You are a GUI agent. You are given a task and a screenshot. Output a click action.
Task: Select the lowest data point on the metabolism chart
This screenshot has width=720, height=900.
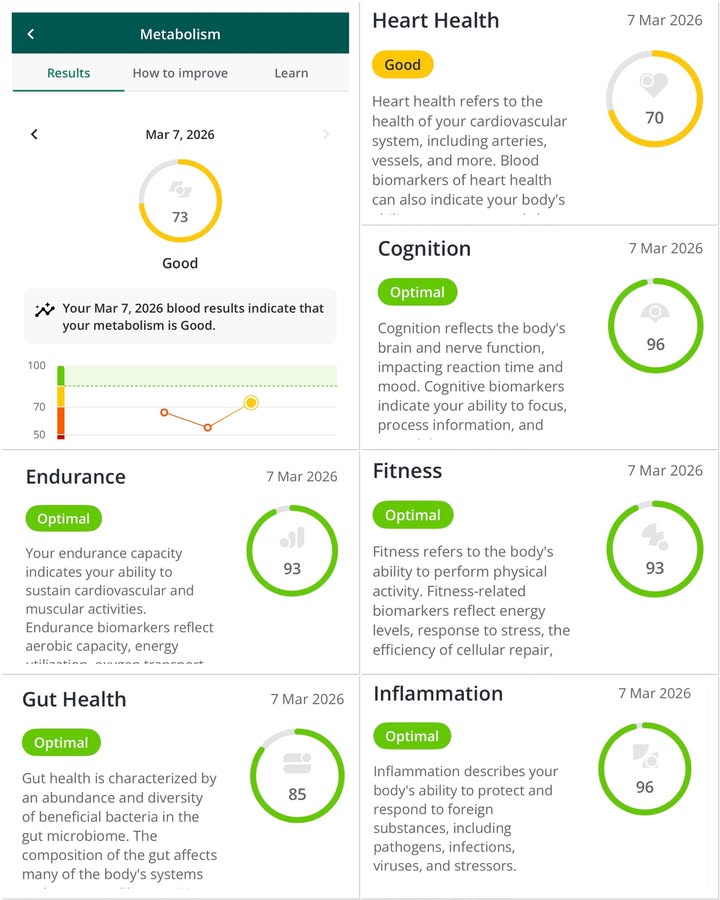coord(208,427)
